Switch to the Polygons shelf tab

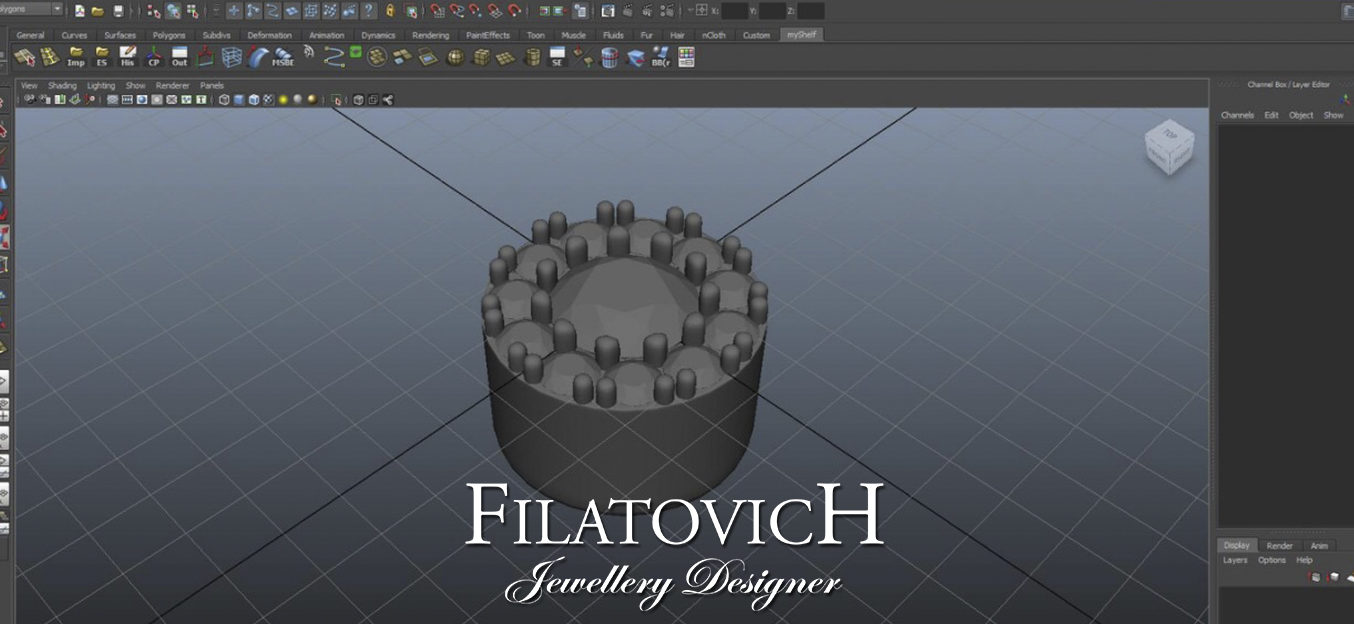[x=169, y=35]
